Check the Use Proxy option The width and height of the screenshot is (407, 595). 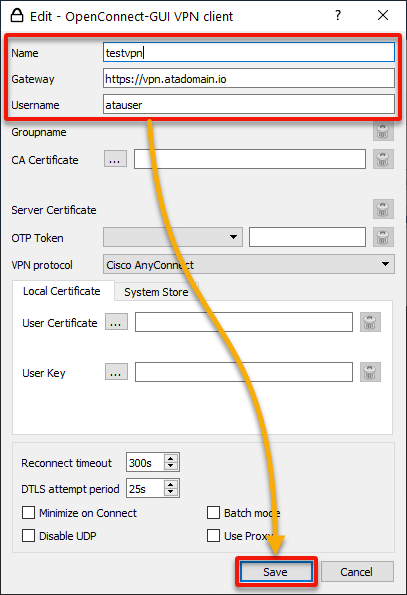click(x=214, y=536)
